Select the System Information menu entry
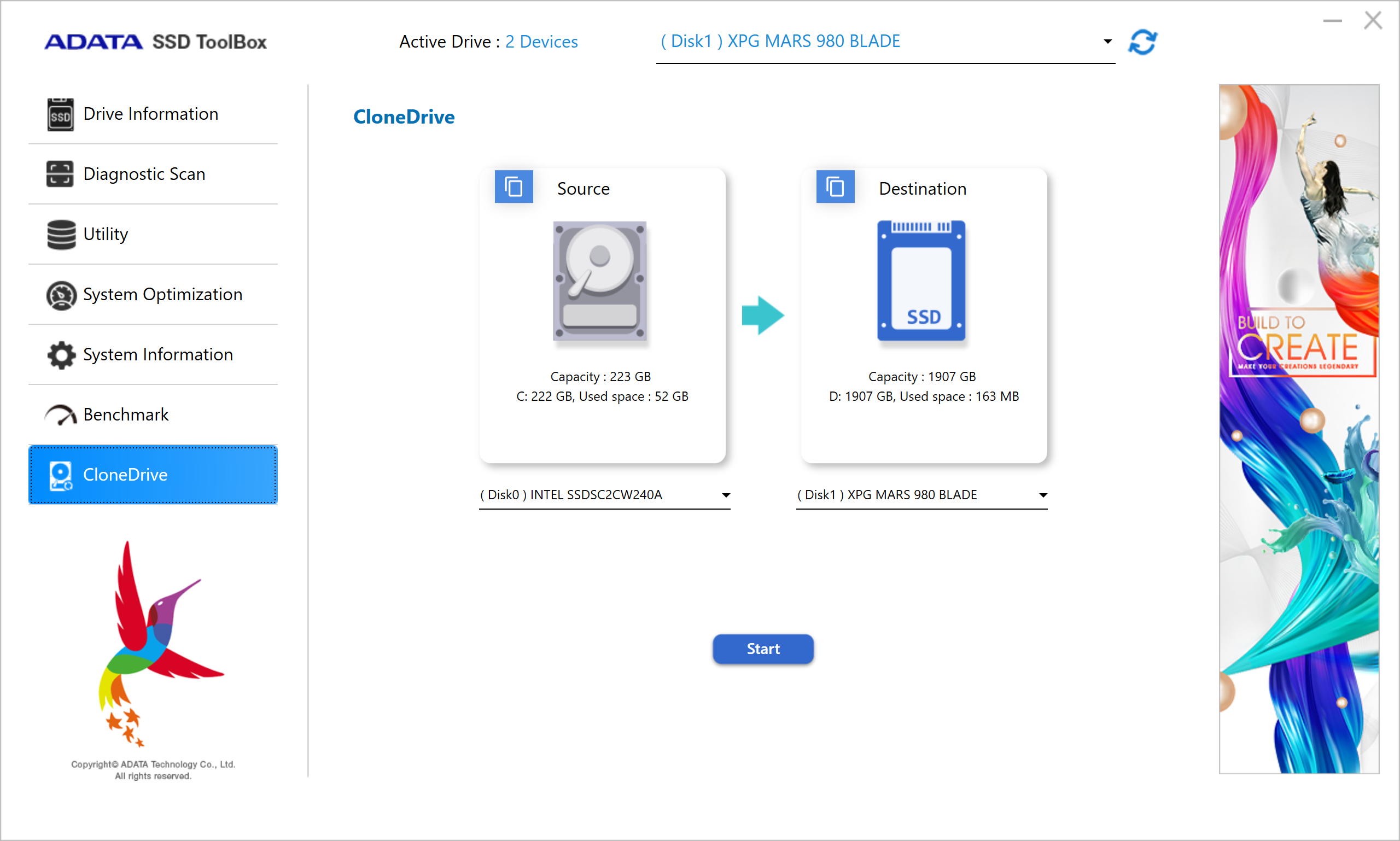This screenshot has width=1400, height=841. (157, 355)
